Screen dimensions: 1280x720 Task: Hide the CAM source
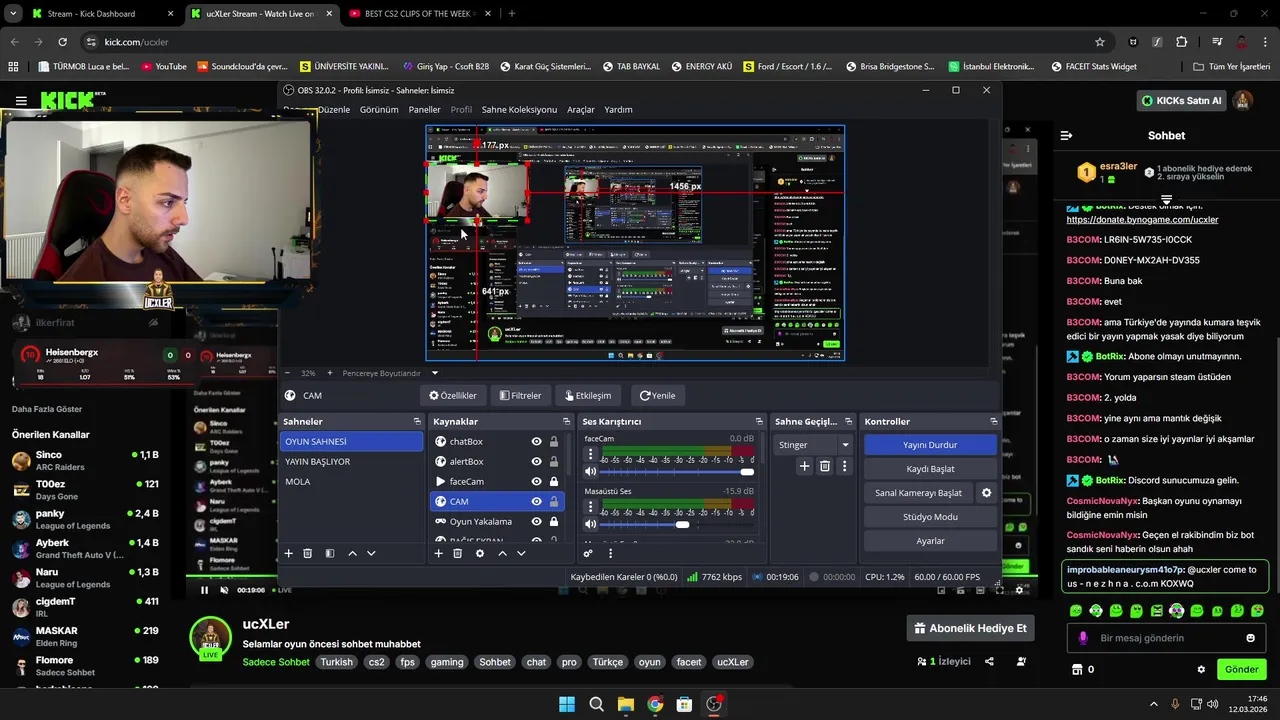(x=537, y=501)
